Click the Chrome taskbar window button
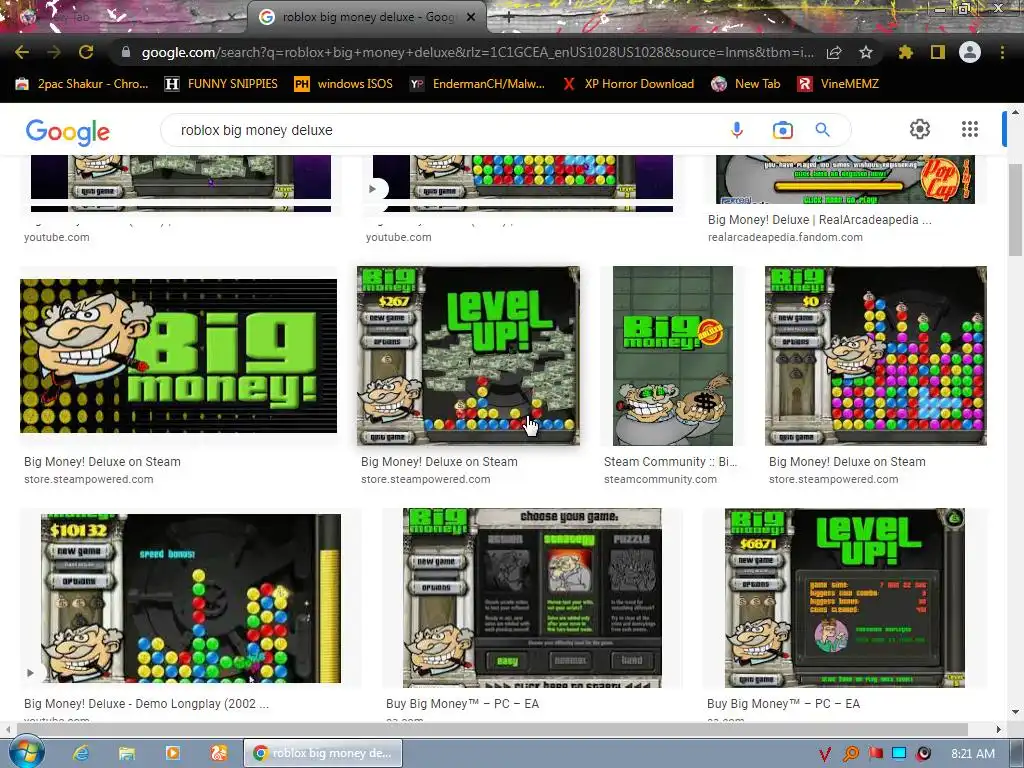The height and width of the screenshot is (768, 1024). pyautogui.click(x=323, y=753)
